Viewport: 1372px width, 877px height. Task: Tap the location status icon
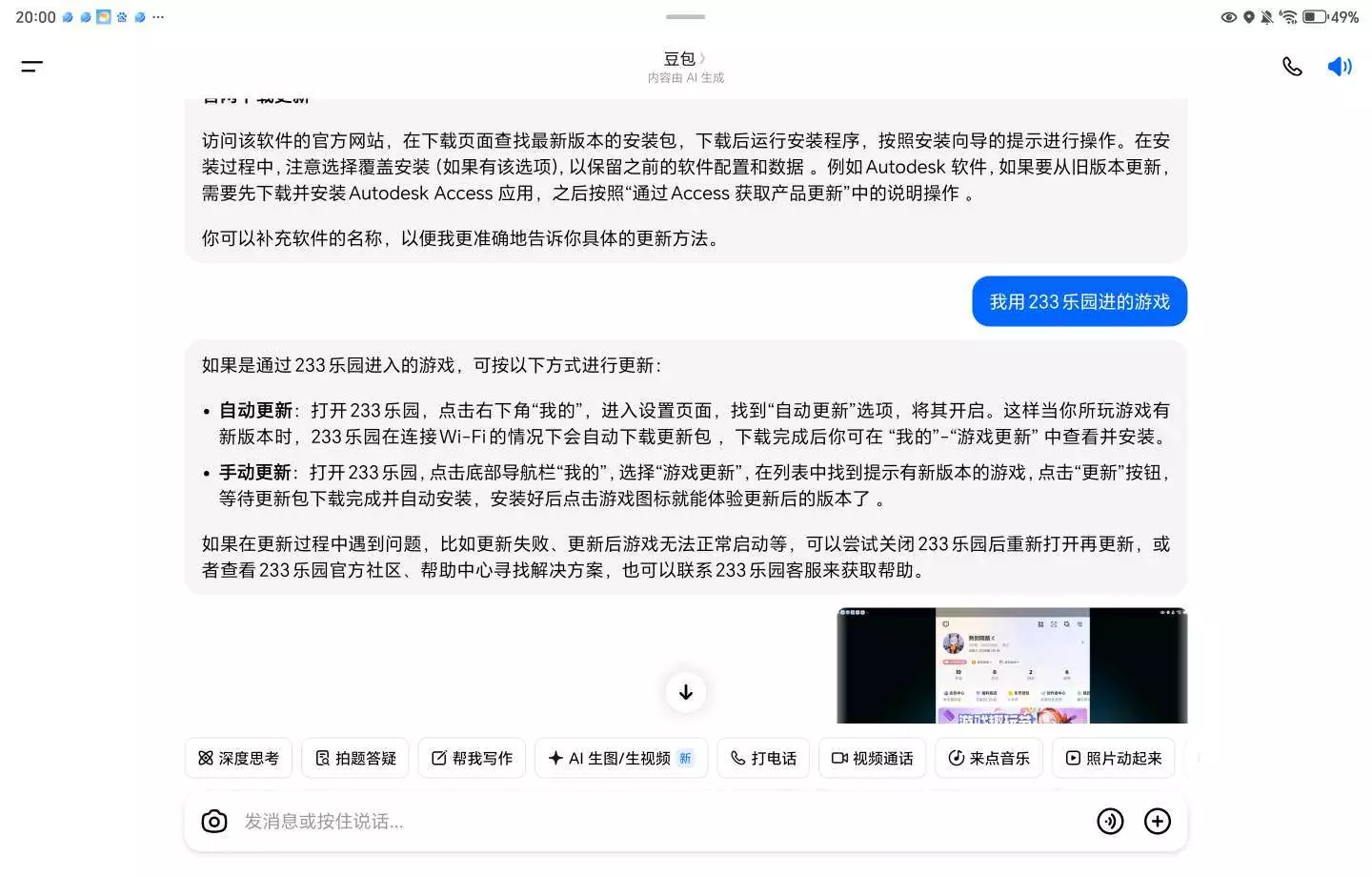tap(1249, 17)
